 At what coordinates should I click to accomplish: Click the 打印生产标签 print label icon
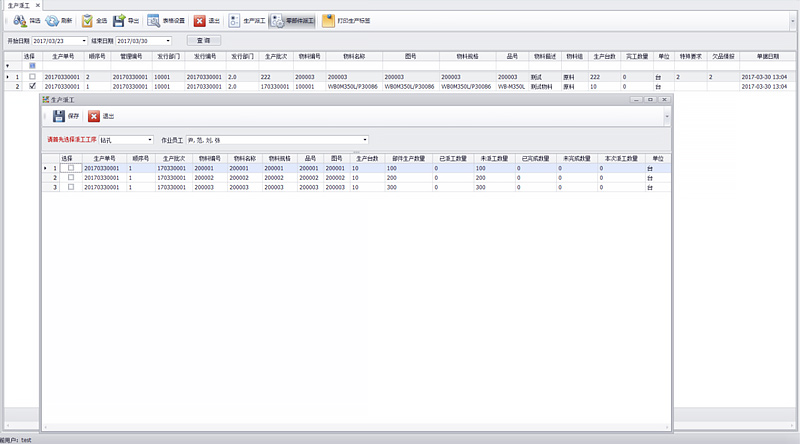tap(328, 20)
